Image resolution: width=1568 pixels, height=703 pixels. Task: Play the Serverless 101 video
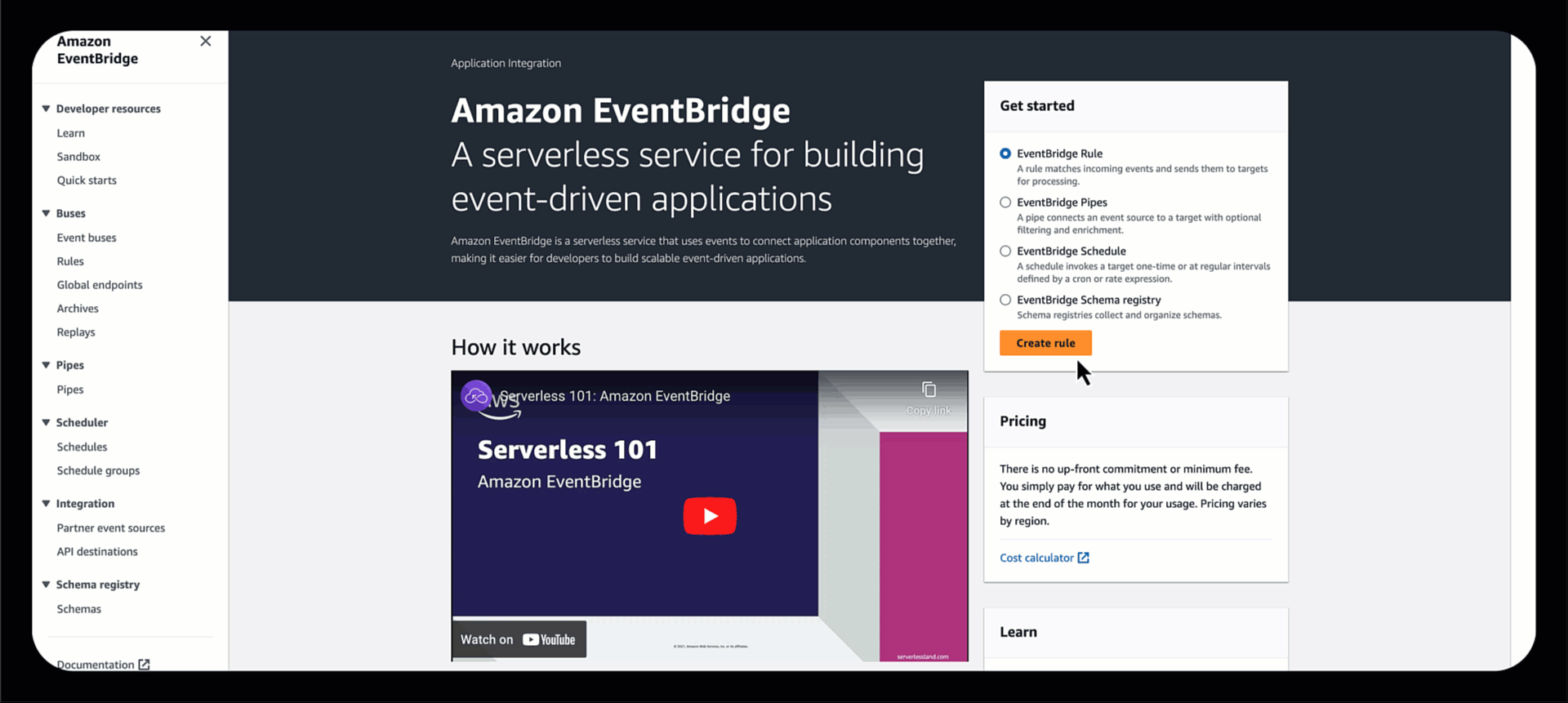pos(710,516)
